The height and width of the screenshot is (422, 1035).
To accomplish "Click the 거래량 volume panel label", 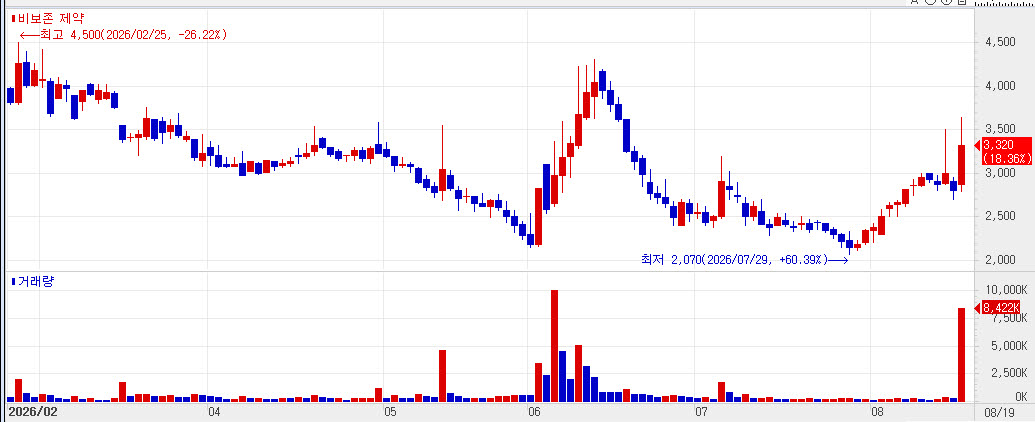I will tap(36, 282).
